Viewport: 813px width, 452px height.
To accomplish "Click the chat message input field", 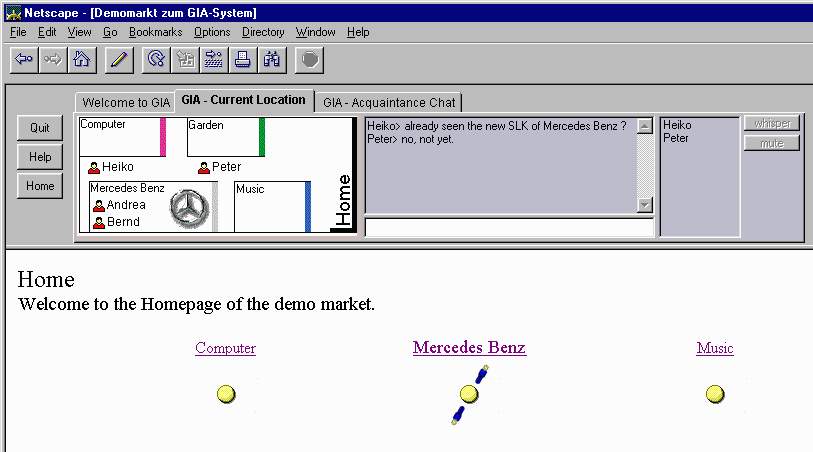I will click(x=508, y=227).
